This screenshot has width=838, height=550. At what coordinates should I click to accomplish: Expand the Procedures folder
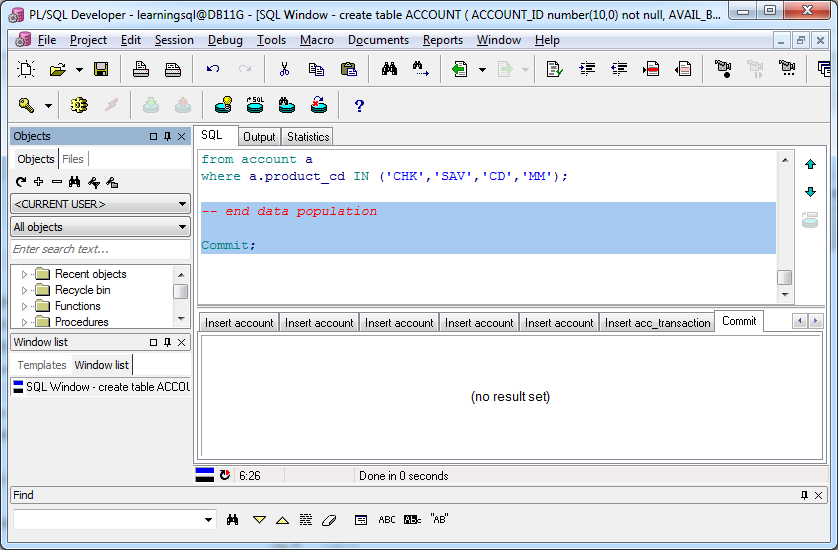click(24, 322)
